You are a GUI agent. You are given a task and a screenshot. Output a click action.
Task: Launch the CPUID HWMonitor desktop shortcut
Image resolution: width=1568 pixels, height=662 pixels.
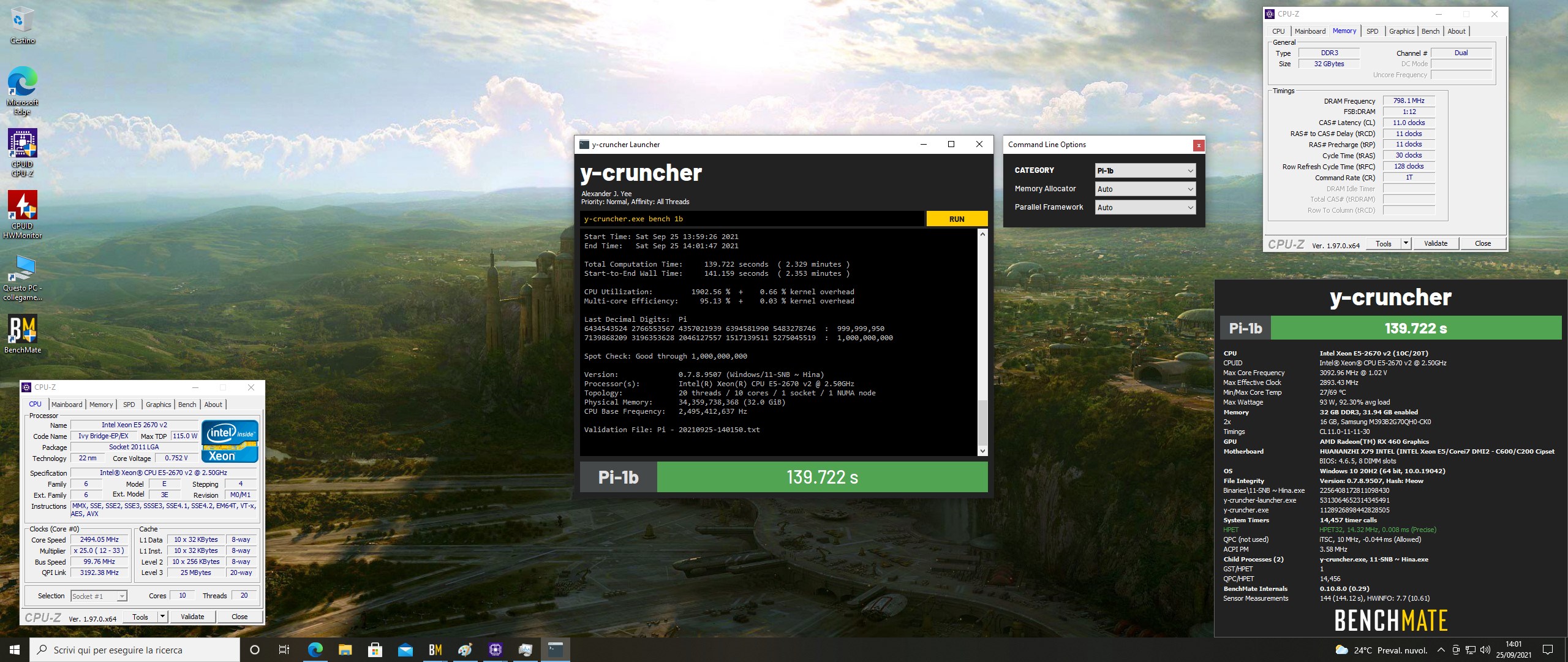pos(22,214)
